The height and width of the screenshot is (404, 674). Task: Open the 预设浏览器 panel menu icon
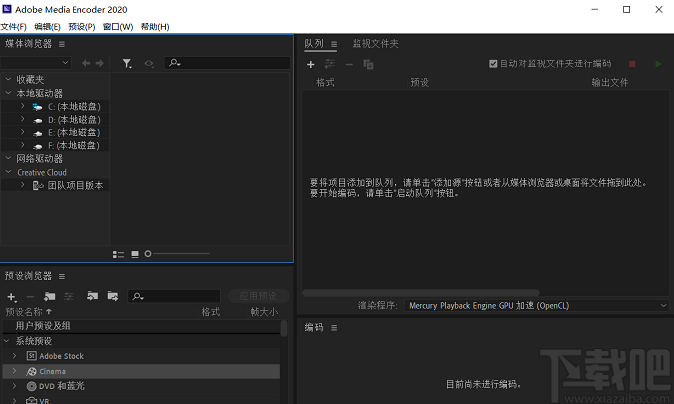[x=62, y=276]
